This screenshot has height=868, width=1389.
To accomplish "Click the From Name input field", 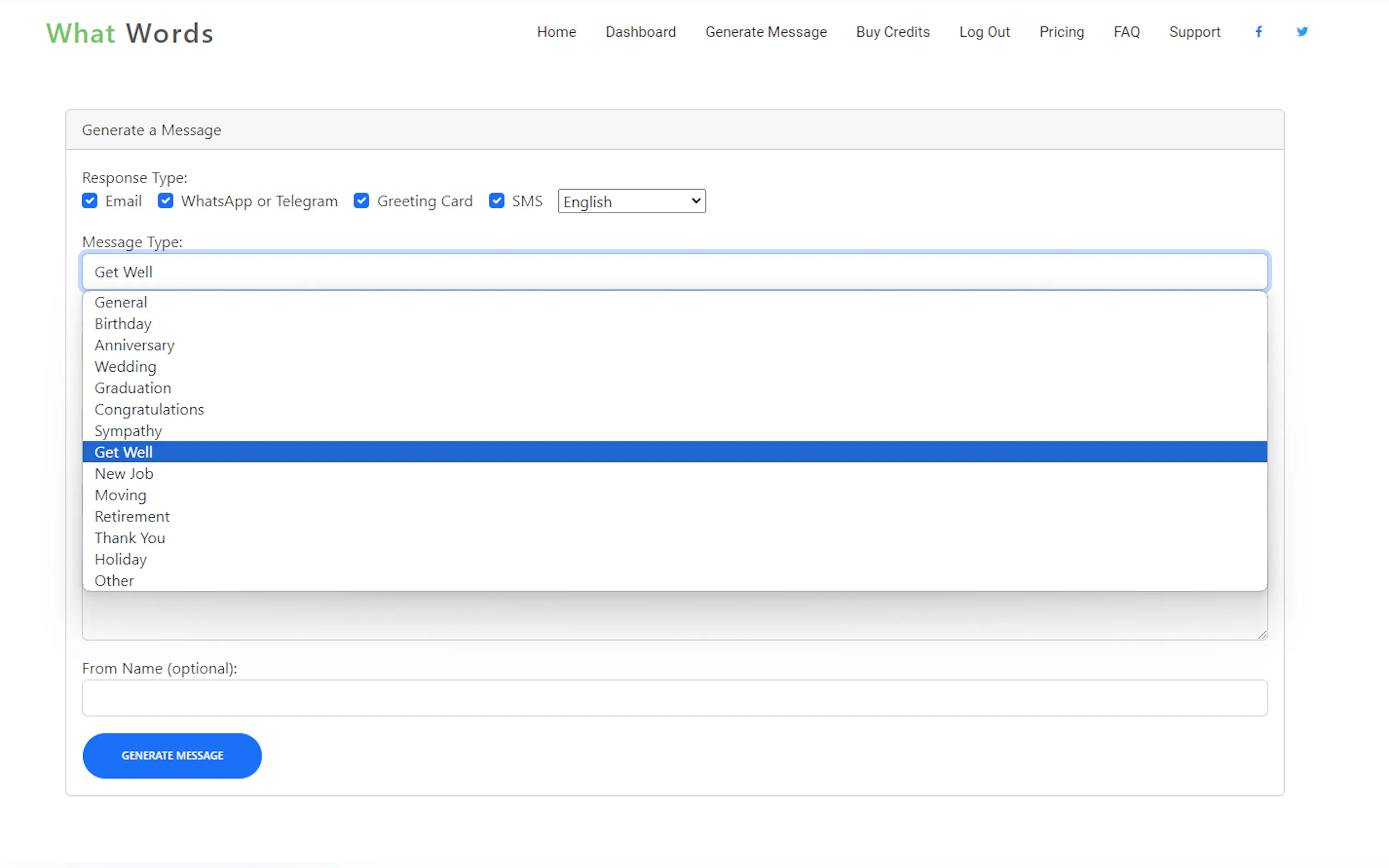I will 675,698.
